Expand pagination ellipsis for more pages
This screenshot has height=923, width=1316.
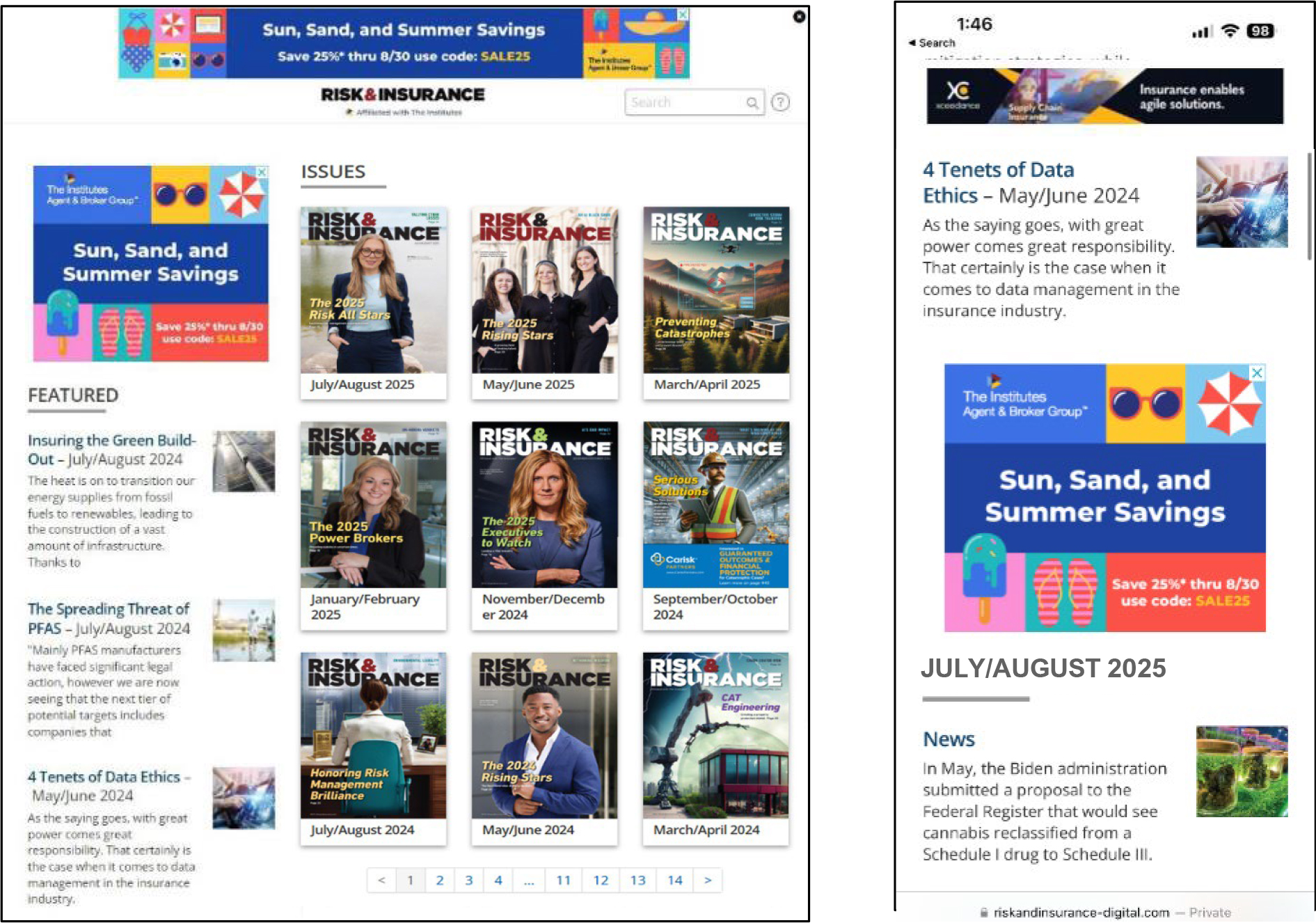pyautogui.click(x=529, y=881)
